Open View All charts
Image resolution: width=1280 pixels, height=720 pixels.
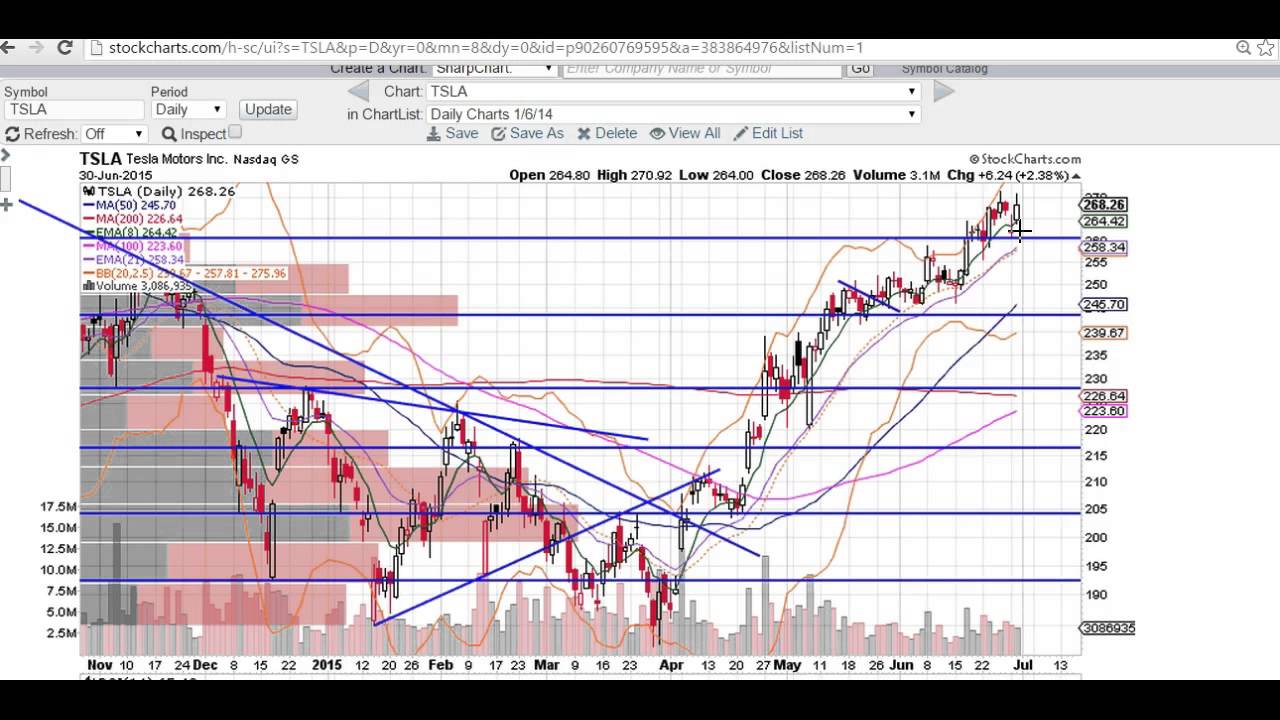tap(694, 133)
